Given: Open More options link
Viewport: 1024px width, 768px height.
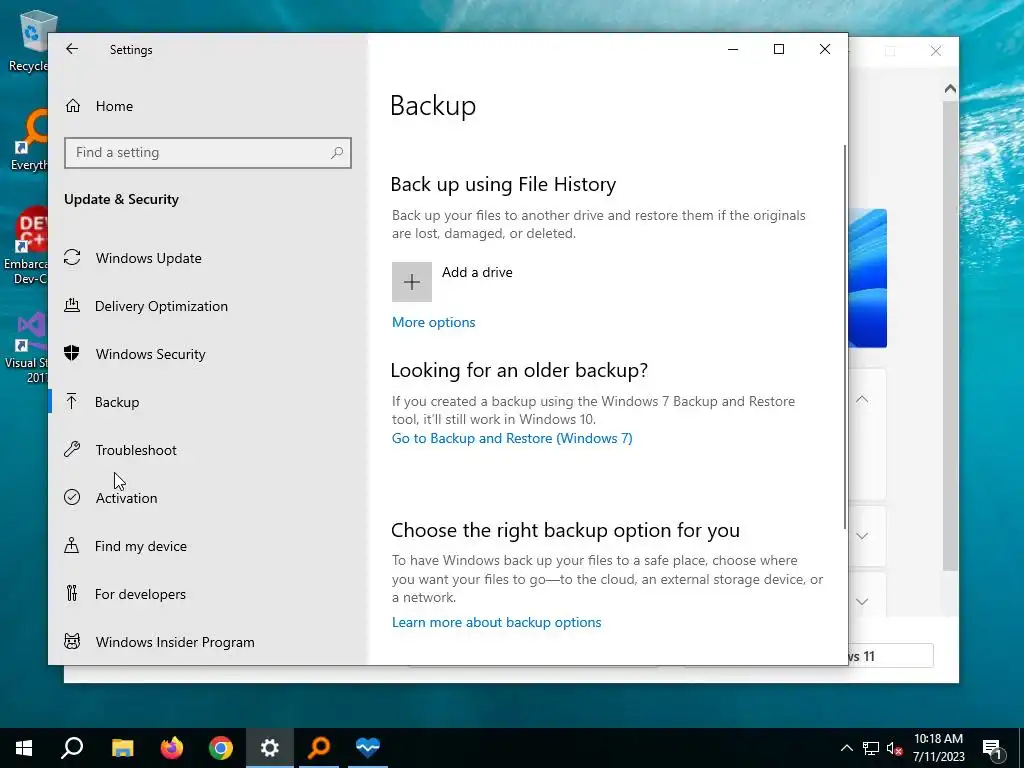Looking at the screenshot, I should [434, 323].
